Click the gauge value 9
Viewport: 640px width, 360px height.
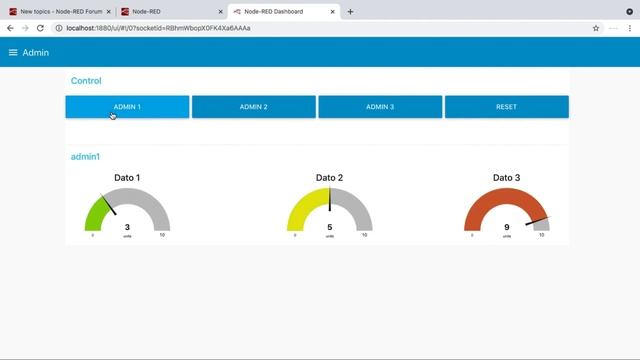pos(507,227)
